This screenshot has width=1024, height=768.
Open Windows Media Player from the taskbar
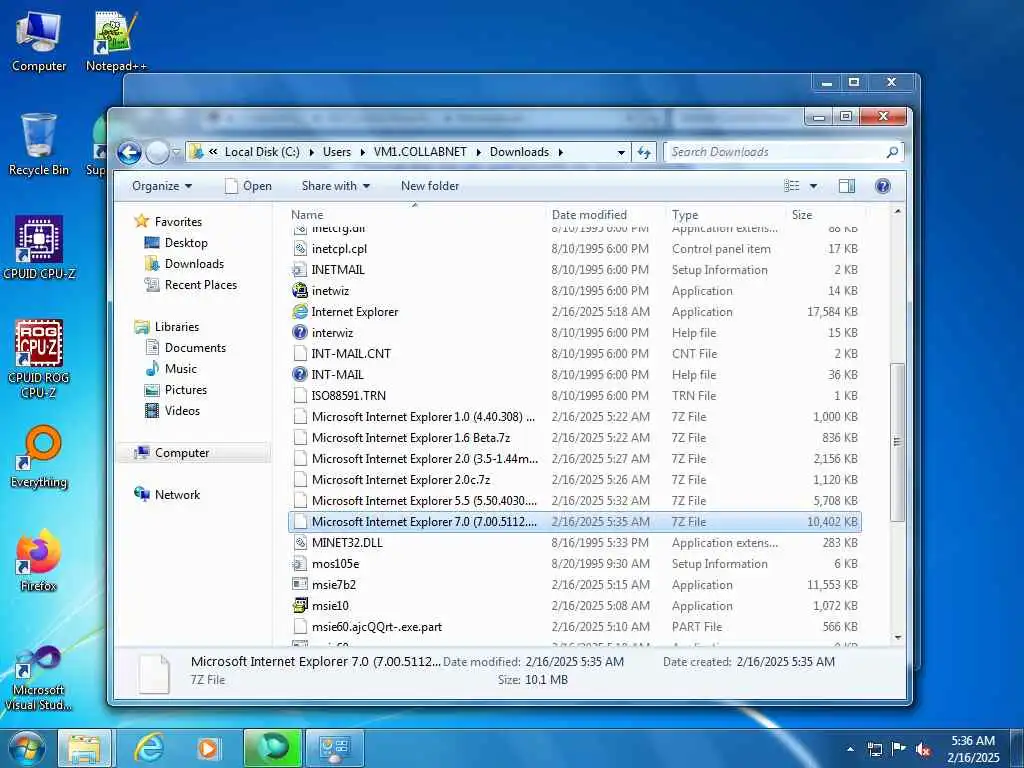click(x=208, y=748)
